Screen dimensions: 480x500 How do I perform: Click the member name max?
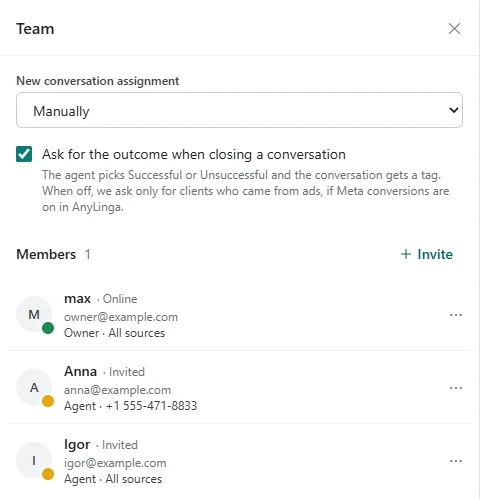(x=77, y=299)
